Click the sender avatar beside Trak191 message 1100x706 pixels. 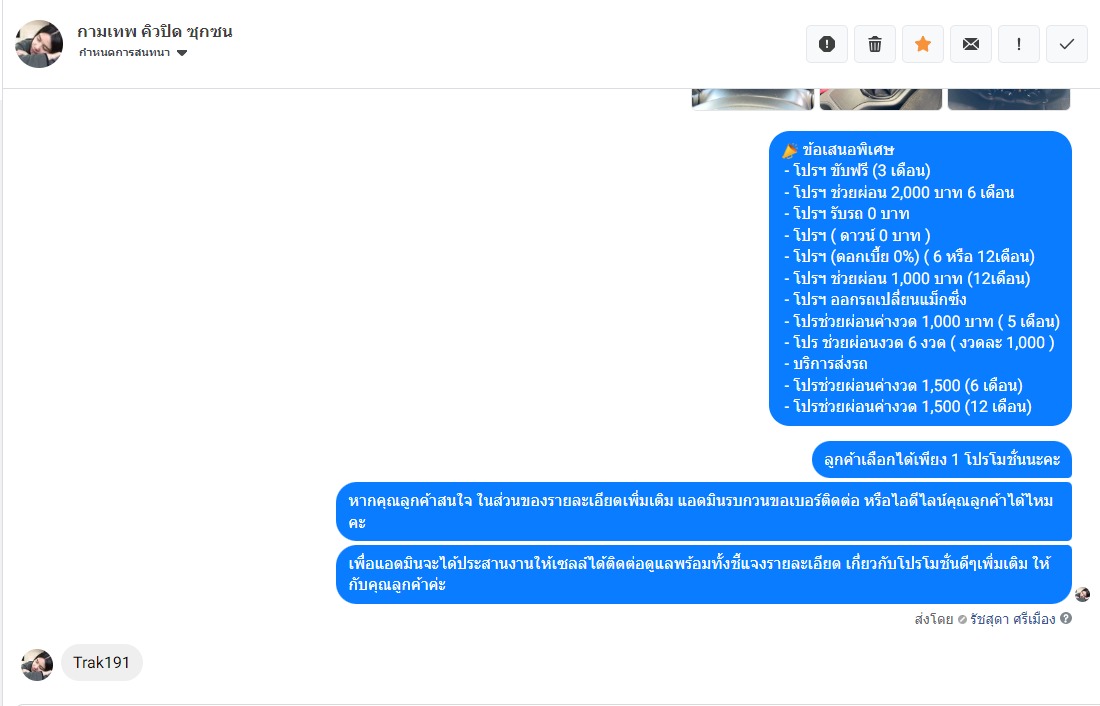tap(37, 665)
